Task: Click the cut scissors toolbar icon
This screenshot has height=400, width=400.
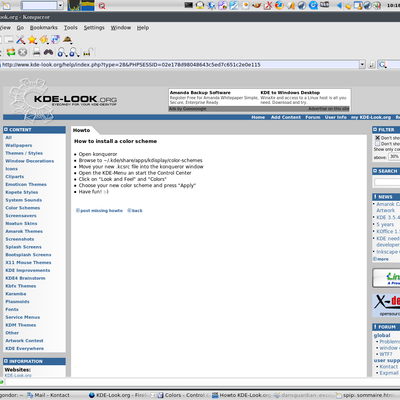Action: [21, 40]
